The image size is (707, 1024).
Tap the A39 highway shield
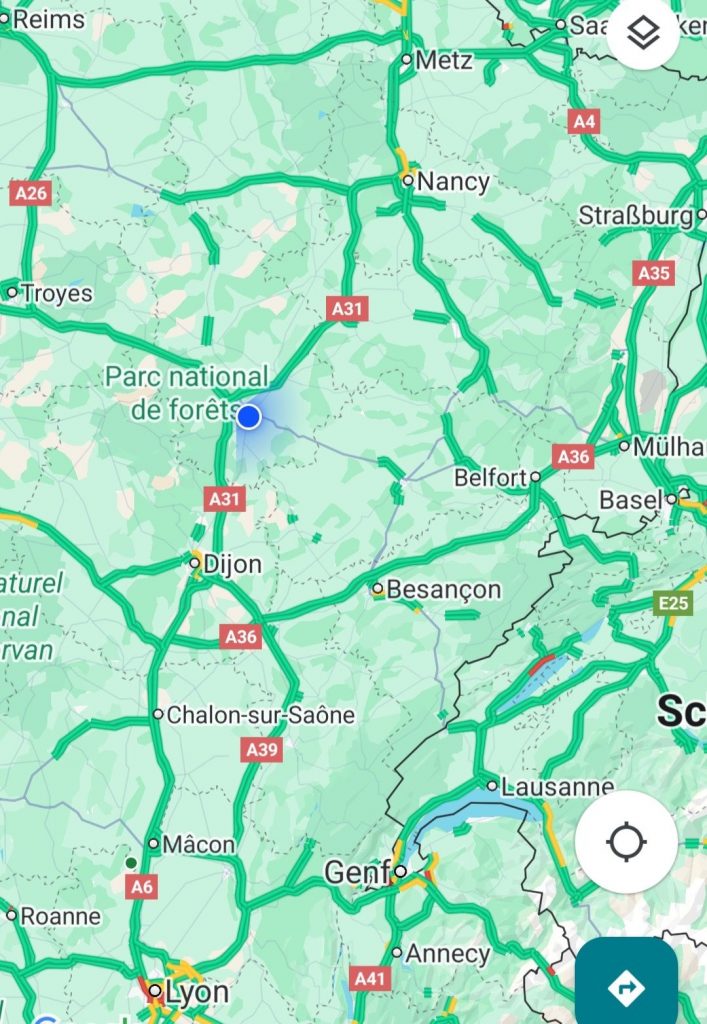pos(262,749)
